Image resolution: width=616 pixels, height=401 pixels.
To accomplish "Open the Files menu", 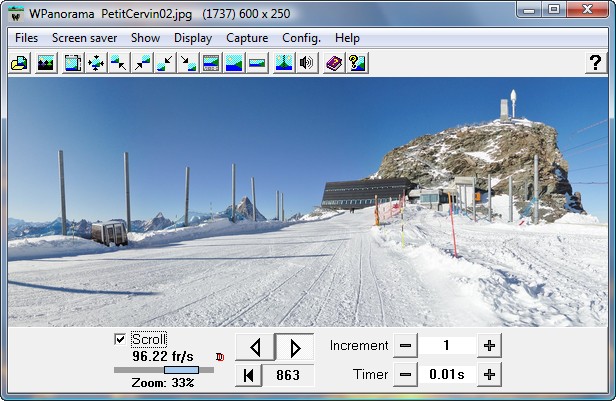I will click(x=27, y=38).
